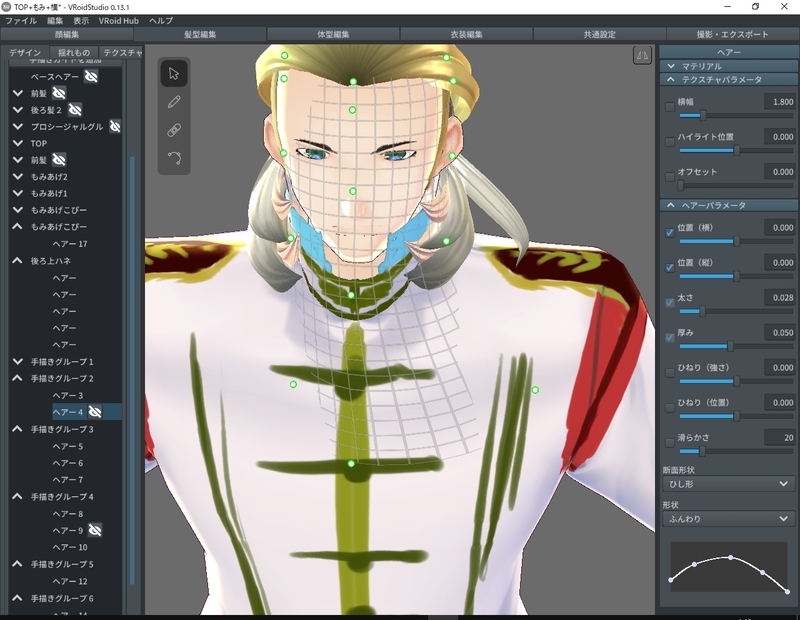Switch to the 髪型編集 tab
Screen dimensions: 800x620
pos(200,34)
